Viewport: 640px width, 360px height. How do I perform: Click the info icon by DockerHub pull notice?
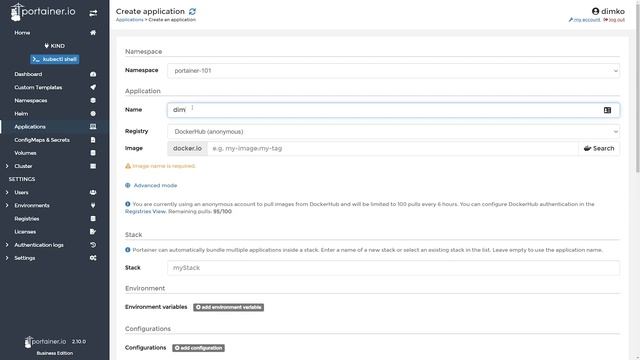128,204
